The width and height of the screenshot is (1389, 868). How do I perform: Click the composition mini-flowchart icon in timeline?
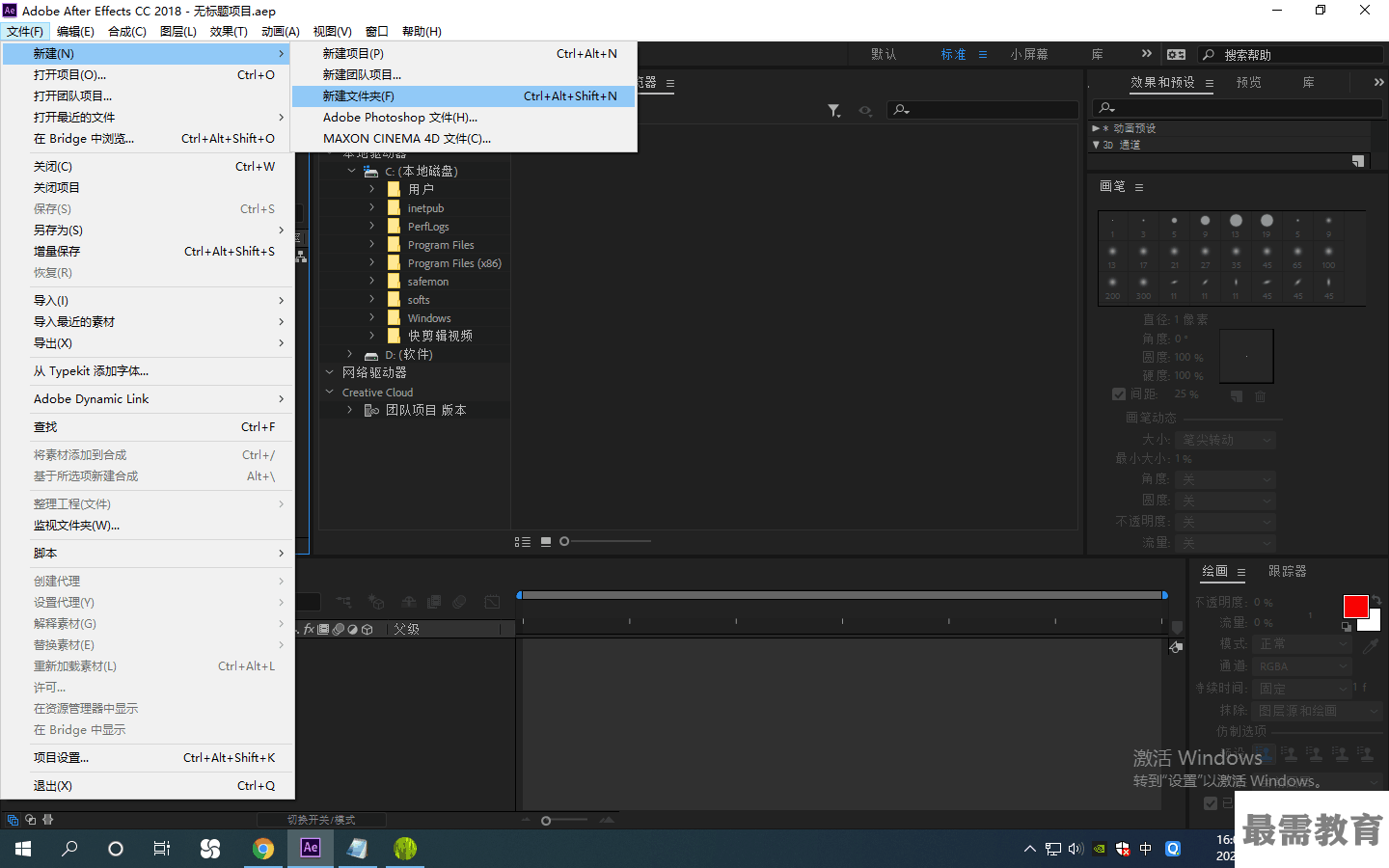(343, 602)
